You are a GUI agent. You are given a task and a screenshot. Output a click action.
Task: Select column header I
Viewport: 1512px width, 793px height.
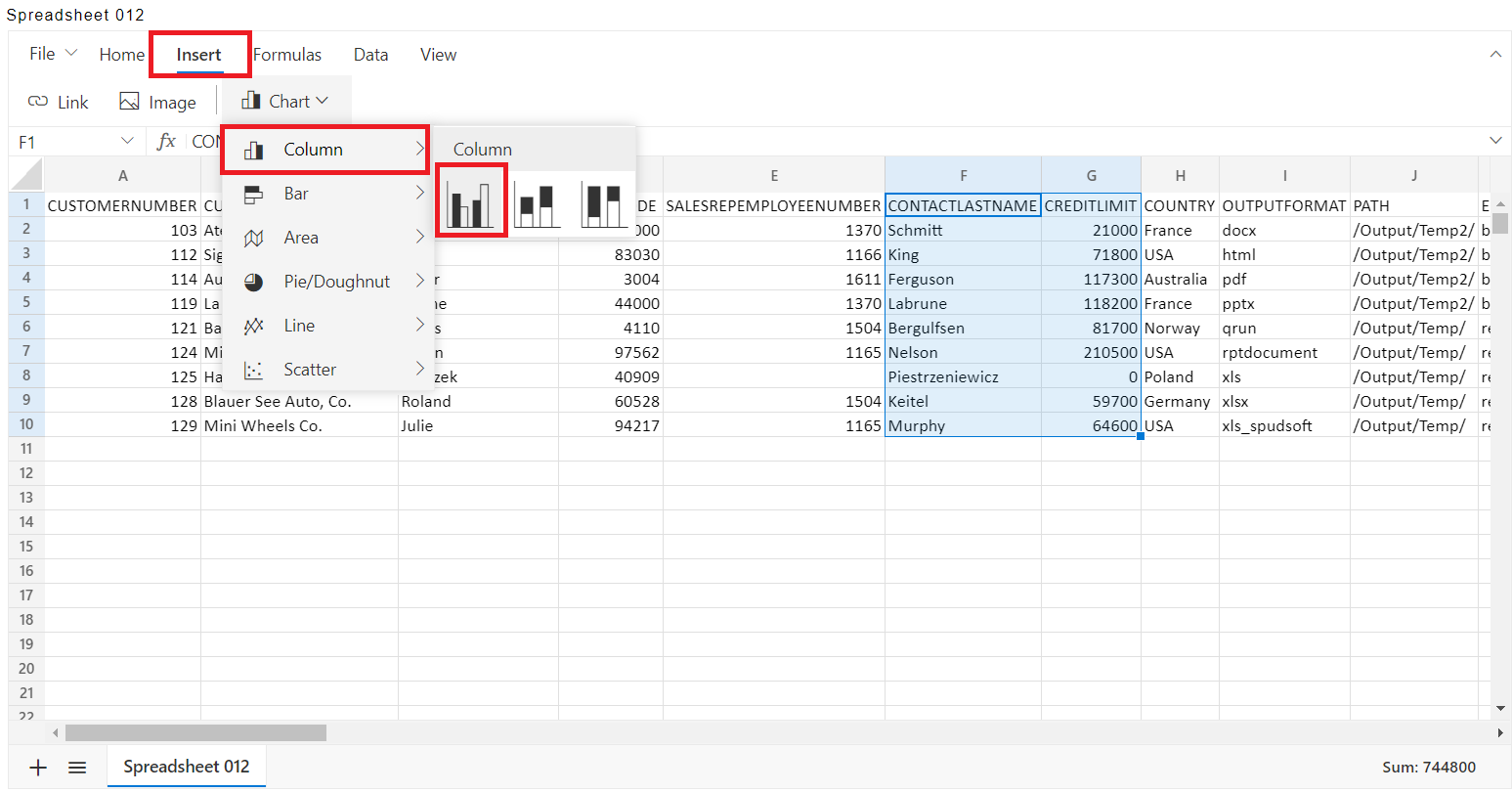[1284, 176]
